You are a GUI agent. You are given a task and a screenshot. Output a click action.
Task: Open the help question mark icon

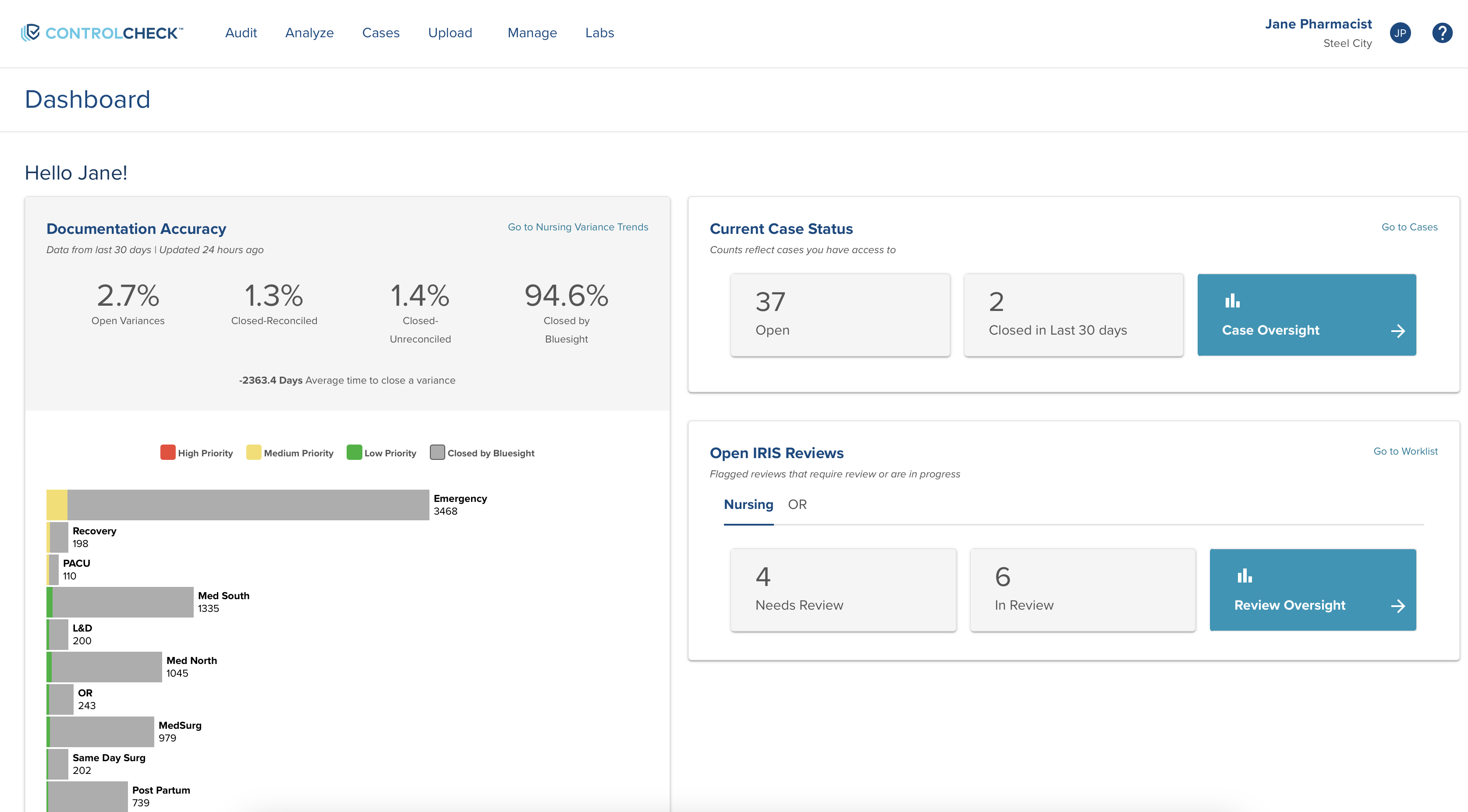click(x=1442, y=33)
